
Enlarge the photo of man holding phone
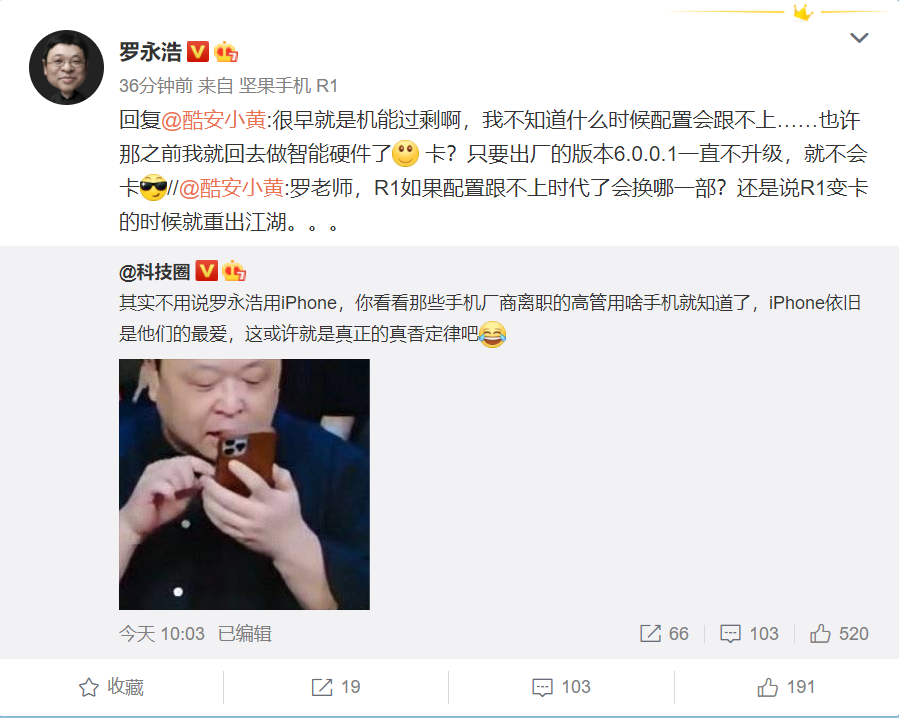(x=244, y=484)
